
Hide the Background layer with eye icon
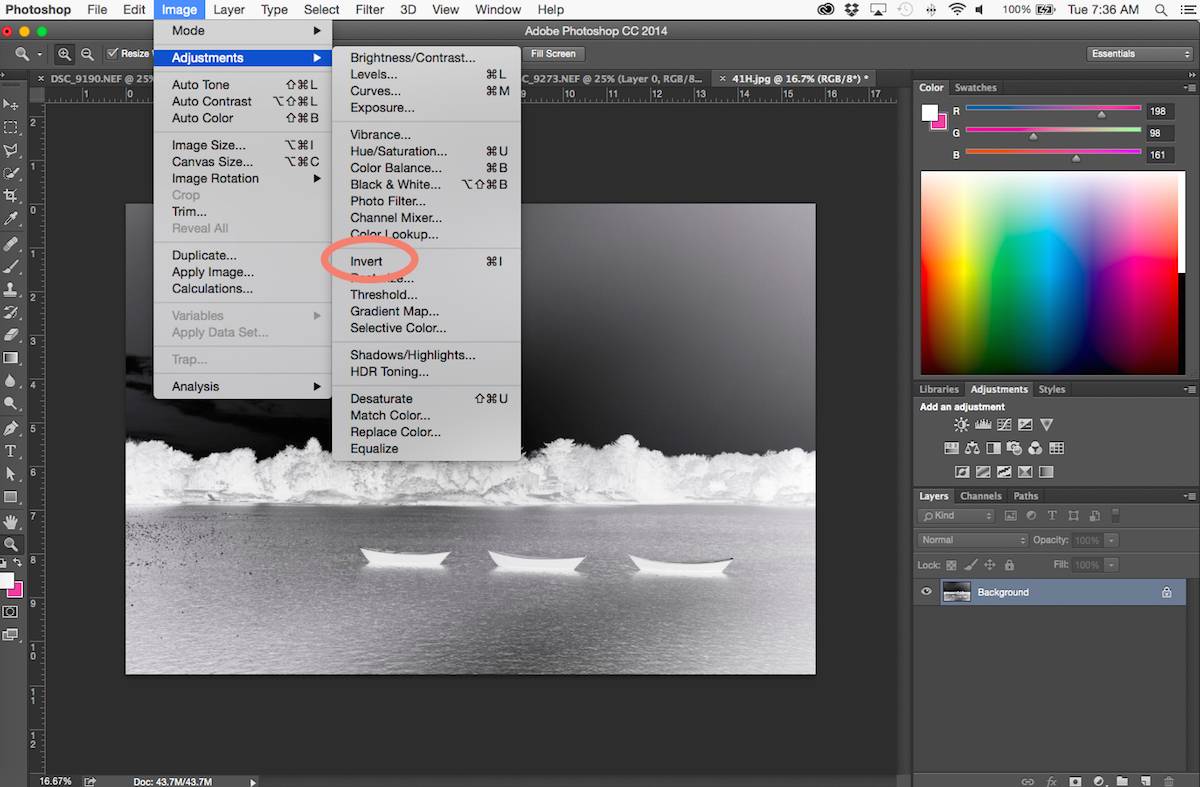click(x=926, y=592)
